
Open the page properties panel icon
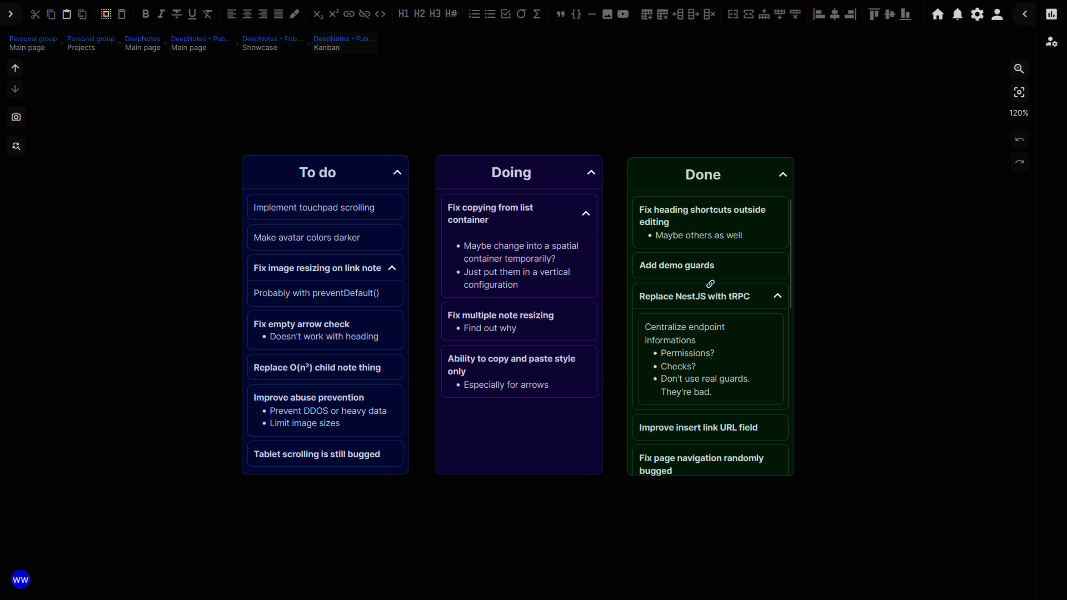pos(1051,14)
